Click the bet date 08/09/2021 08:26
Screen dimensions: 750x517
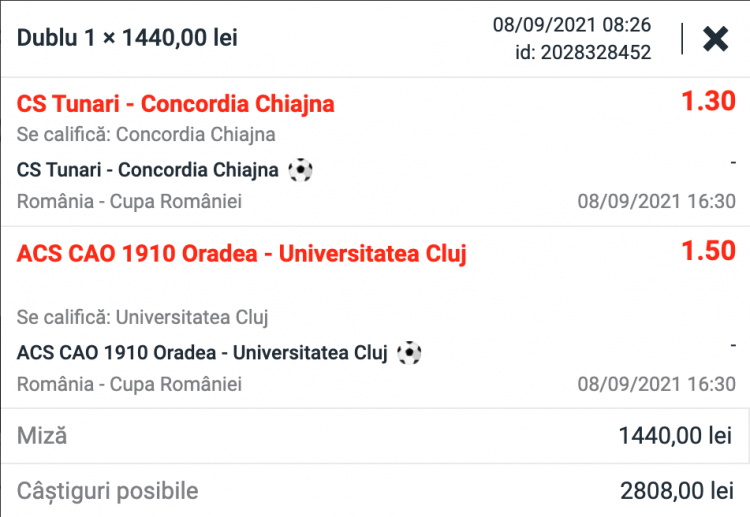point(572,24)
